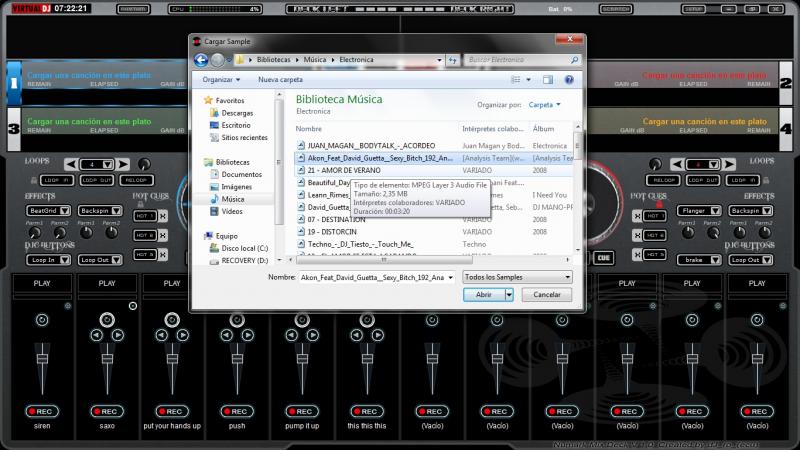Viewport: 800px width, 450px height.
Task: Click the Nombre file name input box
Action: coord(373,278)
